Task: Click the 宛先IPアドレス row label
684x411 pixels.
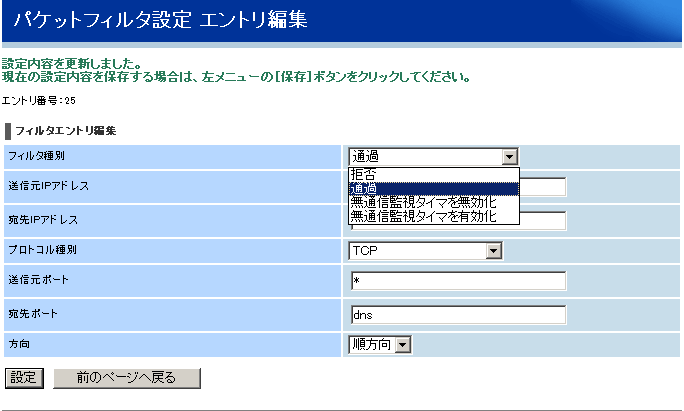Action: click(x=42, y=219)
